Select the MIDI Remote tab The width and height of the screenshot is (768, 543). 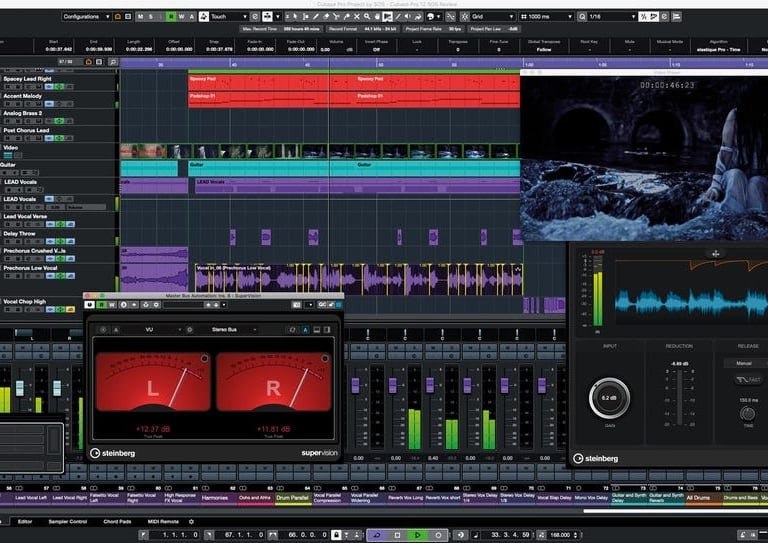click(x=162, y=521)
